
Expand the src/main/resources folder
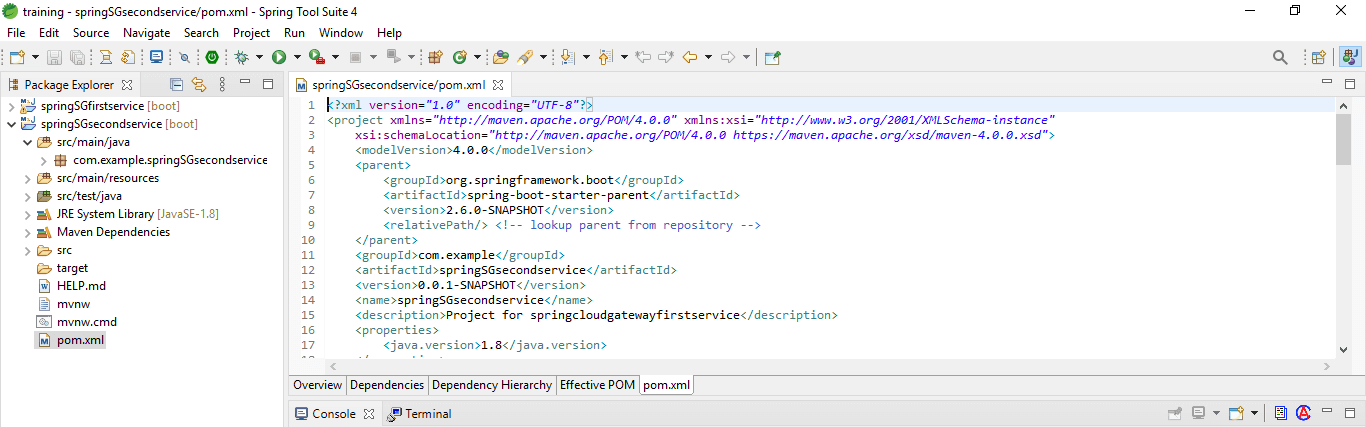click(x=28, y=178)
